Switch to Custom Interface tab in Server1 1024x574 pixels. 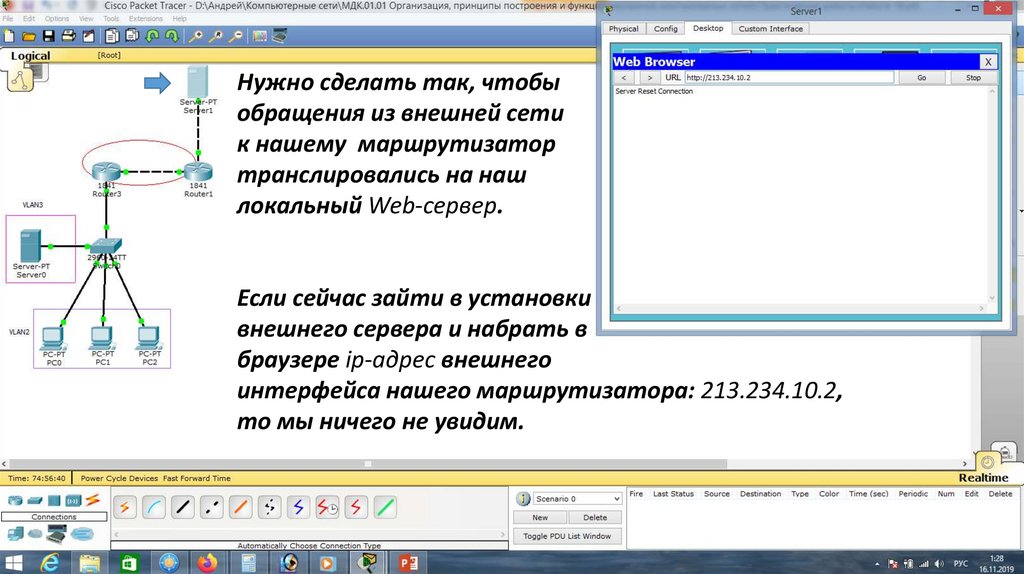[771, 29]
